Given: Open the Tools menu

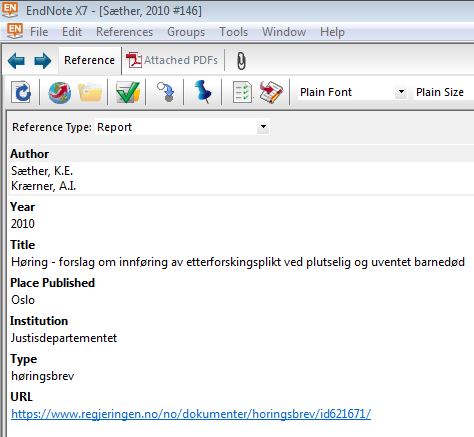Looking at the screenshot, I should point(233,32).
